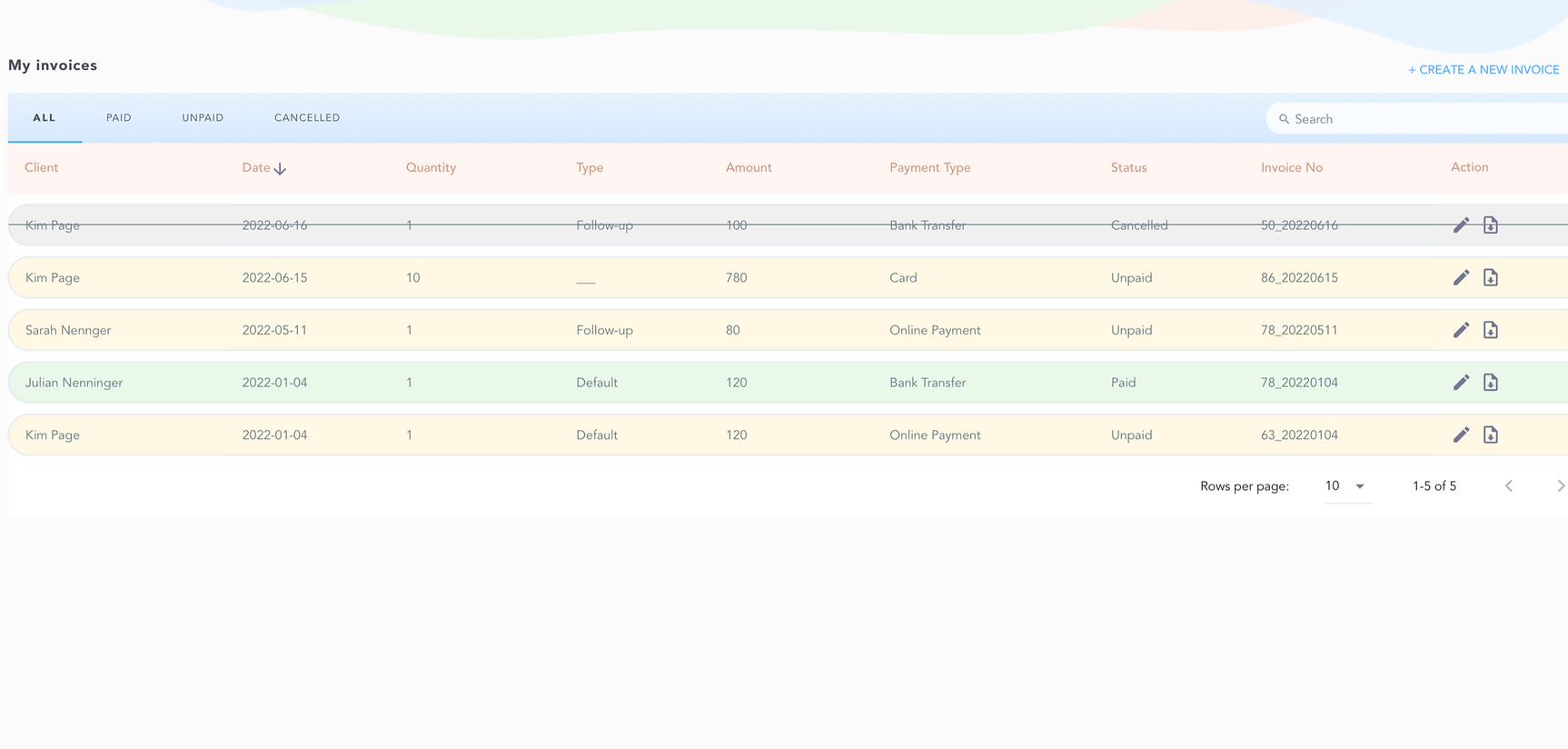This screenshot has height=749, width=1568.
Task: Click invoice number 63_20220104 text
Action: [x=1299, y=435]
